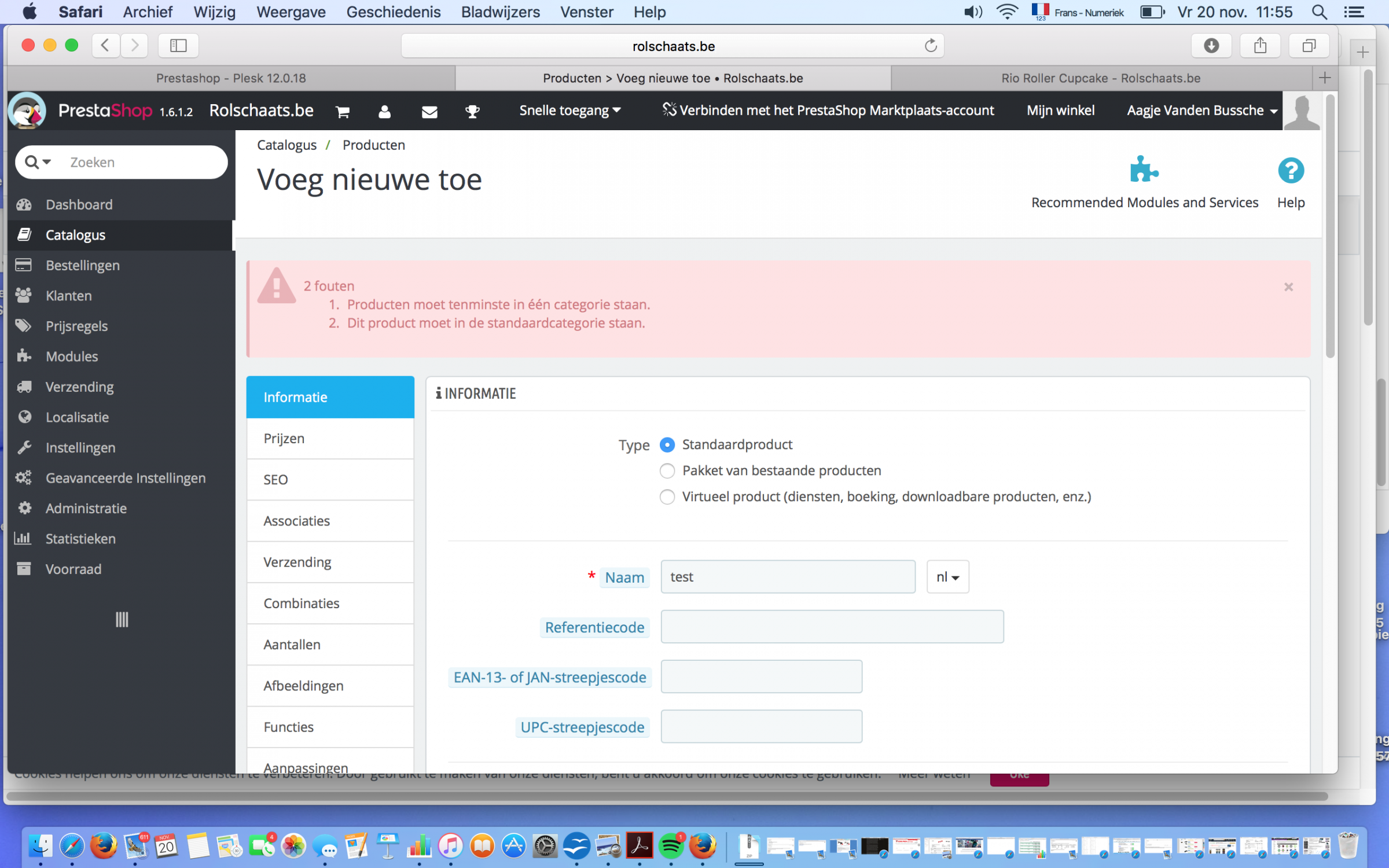1389x868 pixels.
Task: Open Bestellingen in the sidebar
Action: pyautogui.click(x=83, y=265)
